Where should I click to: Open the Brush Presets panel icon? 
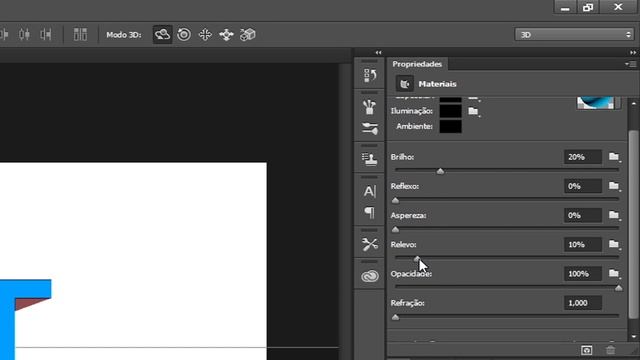click(x=369, y=107)
